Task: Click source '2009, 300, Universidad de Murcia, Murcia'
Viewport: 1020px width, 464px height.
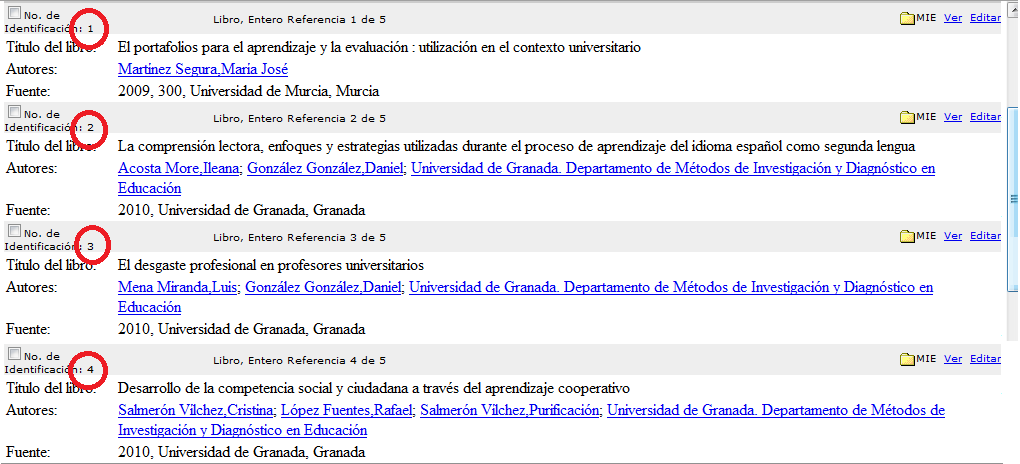Action: [x=248, y=91]
